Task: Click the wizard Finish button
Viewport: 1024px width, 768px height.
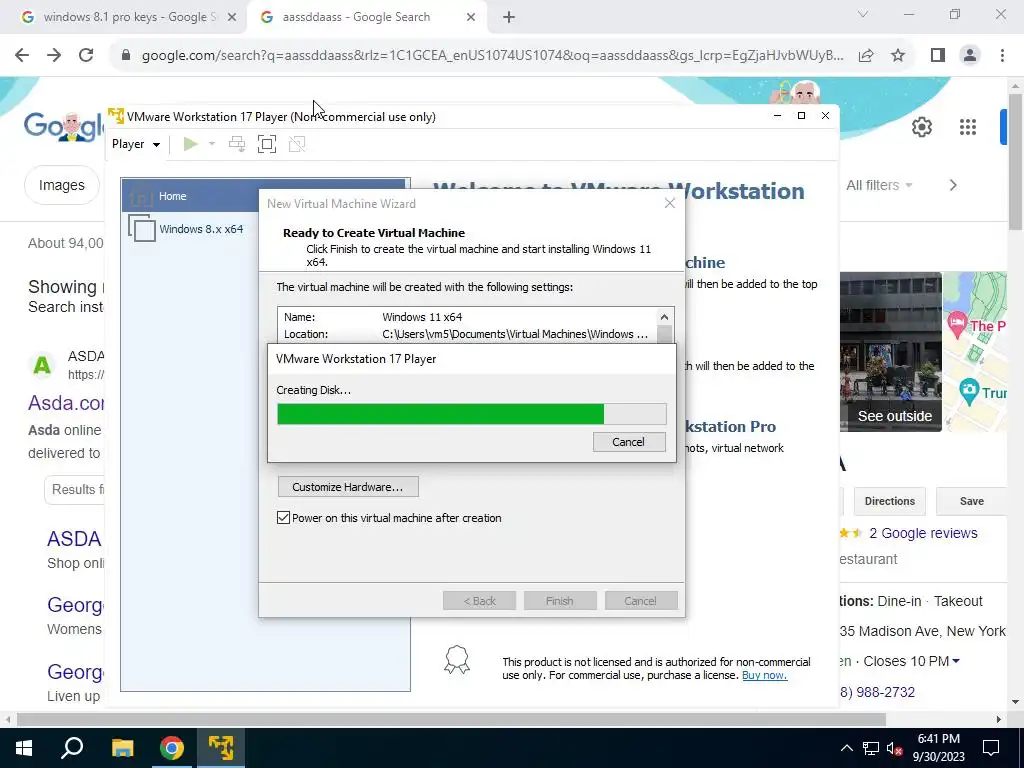Action: 560,601
